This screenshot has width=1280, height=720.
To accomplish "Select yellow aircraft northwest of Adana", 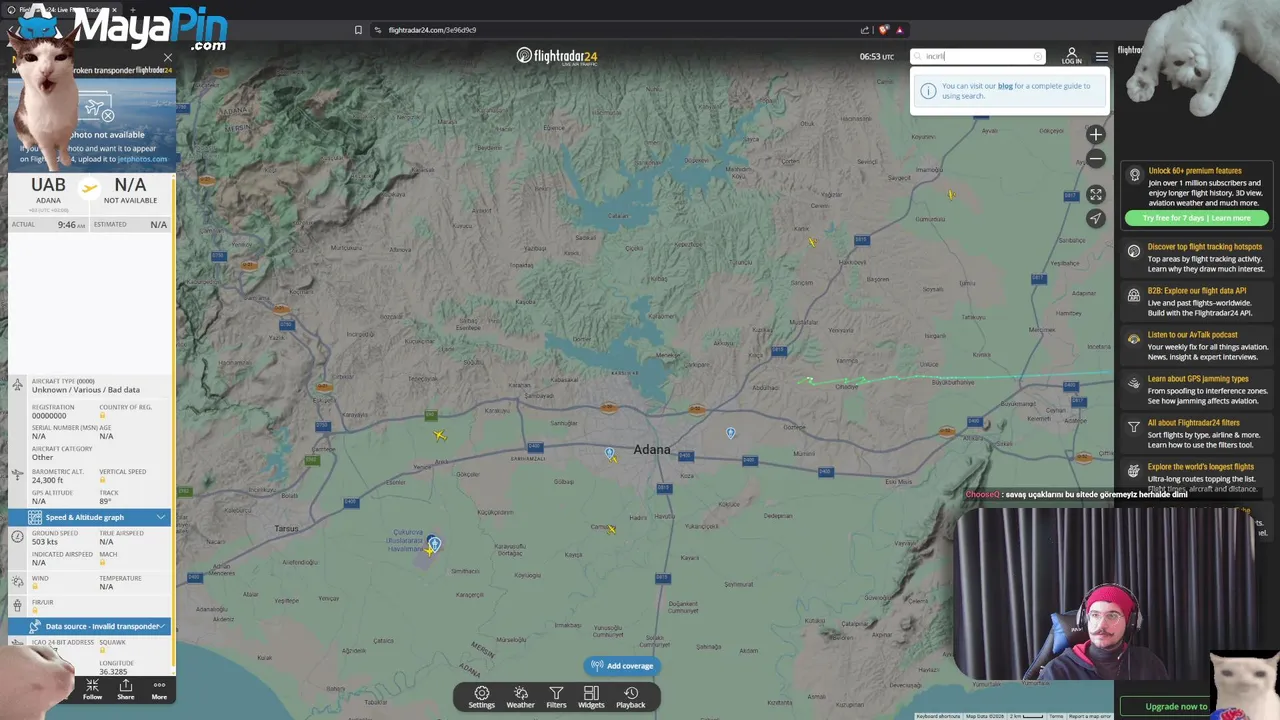I will click(440, 435).
